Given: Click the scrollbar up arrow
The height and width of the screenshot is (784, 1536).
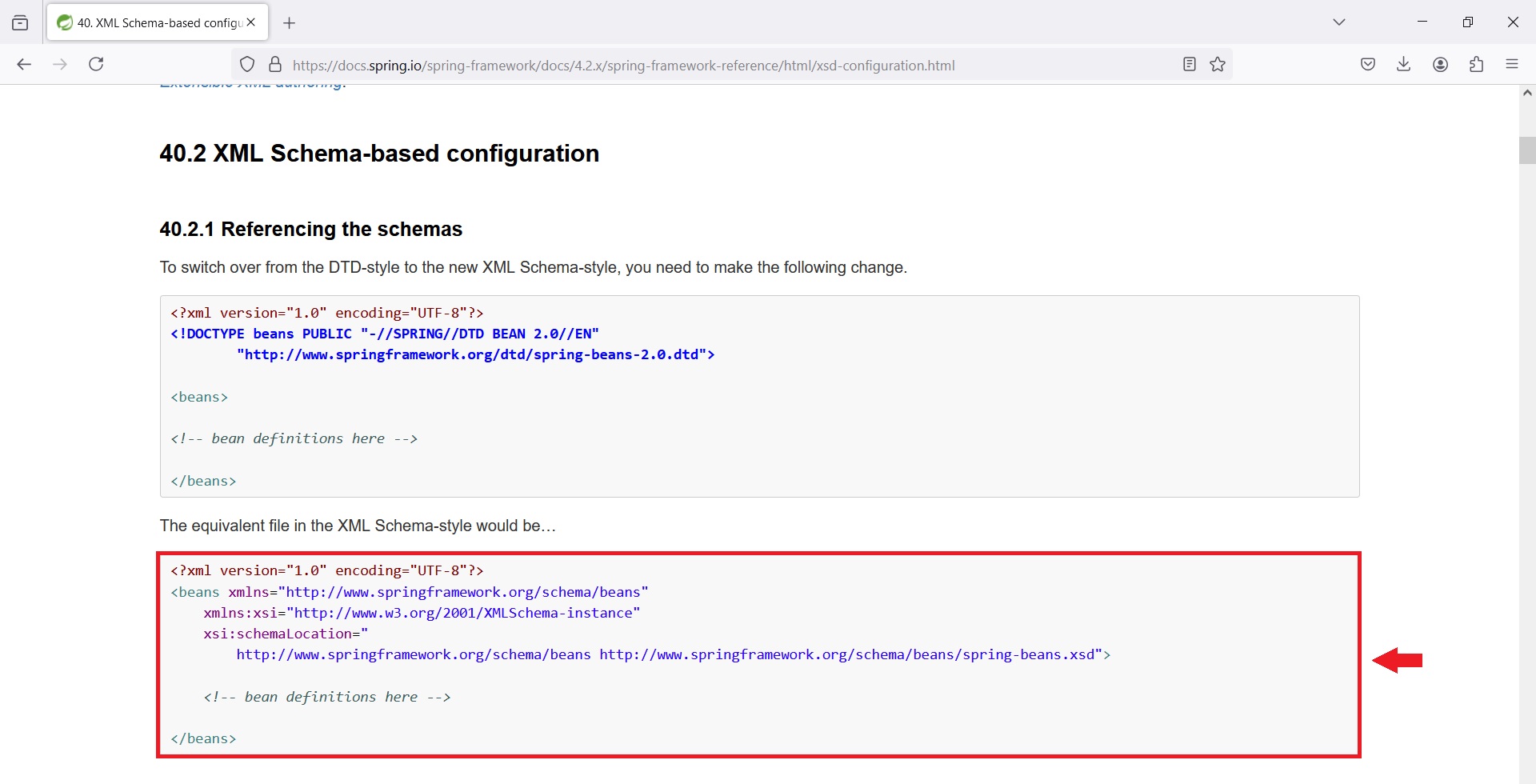Looking at the screenshot, I should [x=1527, y=93].
